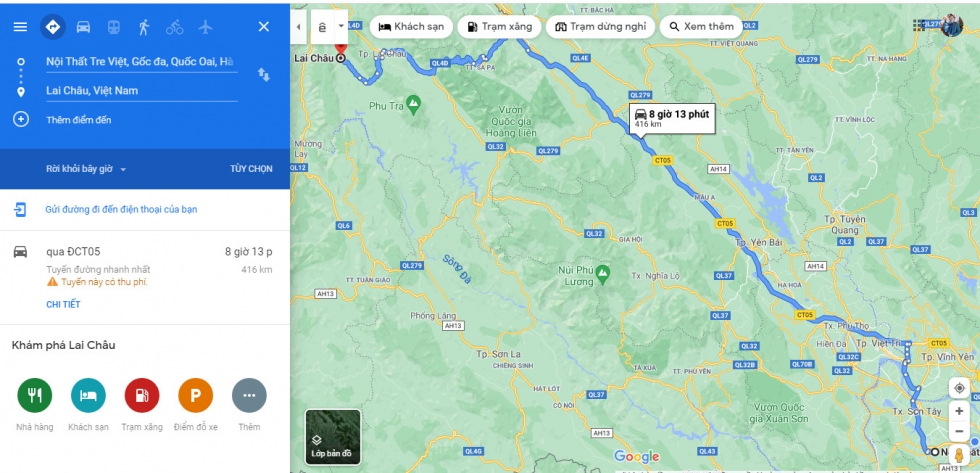Close the directions panel with X

coord(264,27)
